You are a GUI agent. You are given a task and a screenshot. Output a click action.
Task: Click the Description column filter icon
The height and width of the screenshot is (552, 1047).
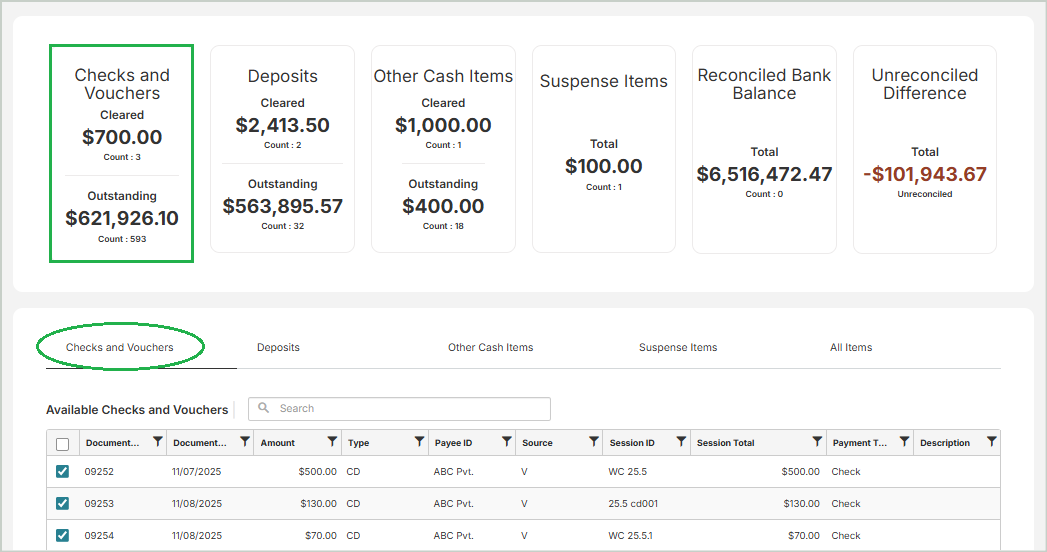click(991, 442)
